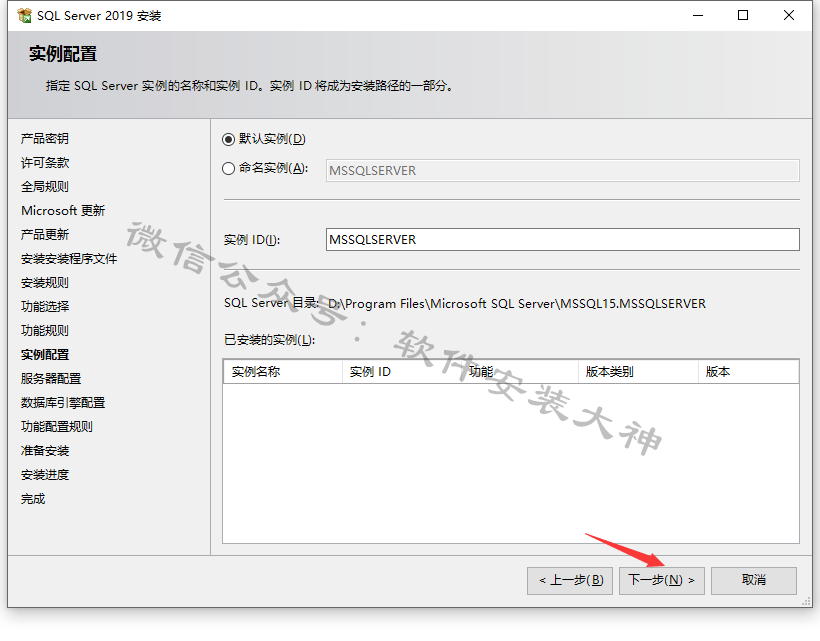Click the 安装进度 step in sidebar
Viewport: 820px width, 641px height.
(x=45, y=475)
